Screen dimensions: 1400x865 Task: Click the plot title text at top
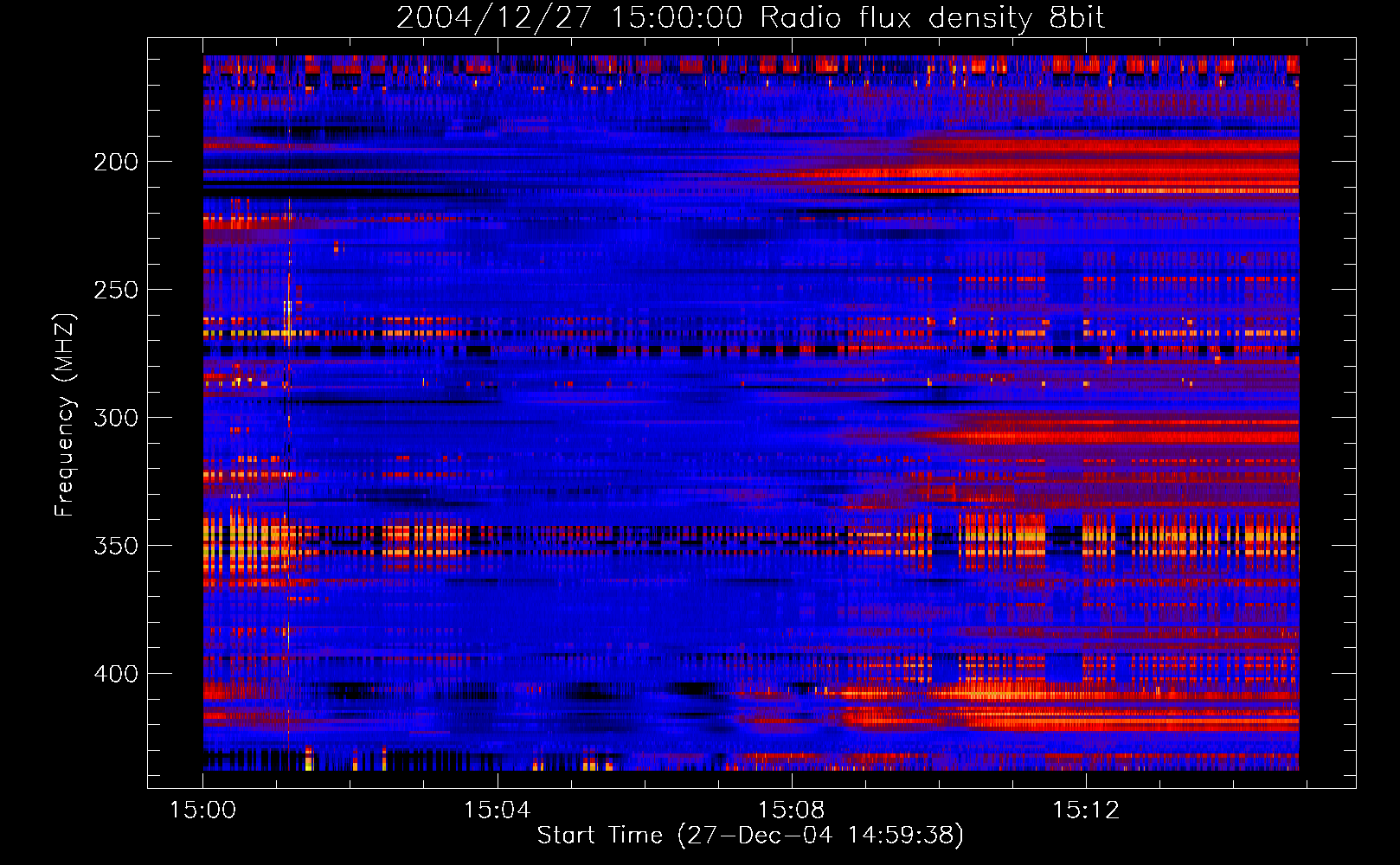(x=750, y=18)
